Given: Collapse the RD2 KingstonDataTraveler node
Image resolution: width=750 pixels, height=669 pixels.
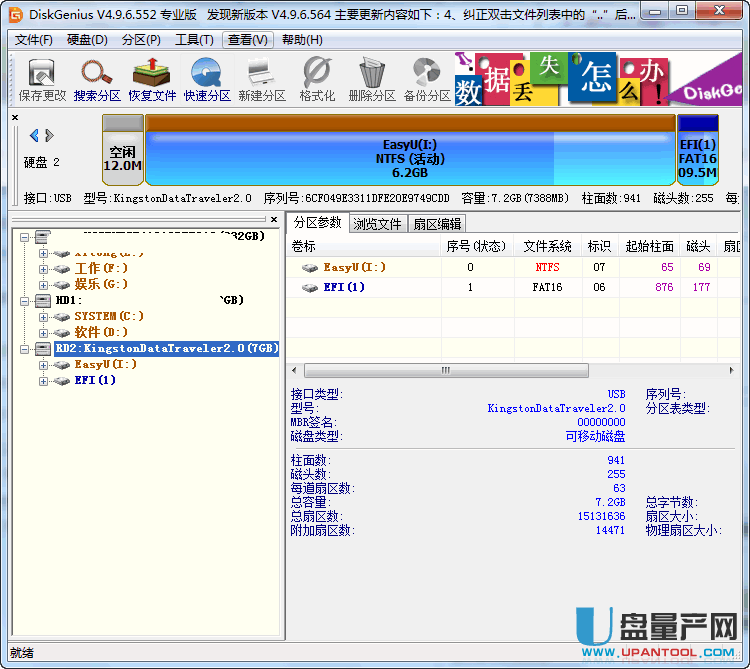Looking at the screenshot, I should coord(27,348).
